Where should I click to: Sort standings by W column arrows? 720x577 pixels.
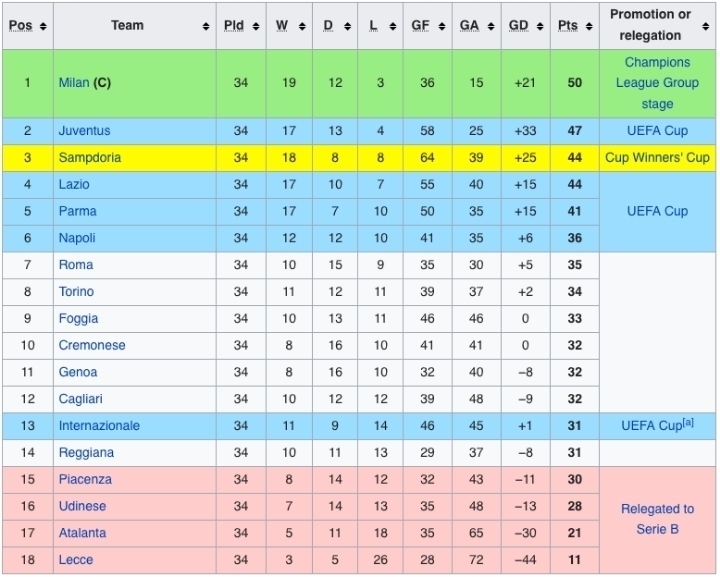(304, 26)
